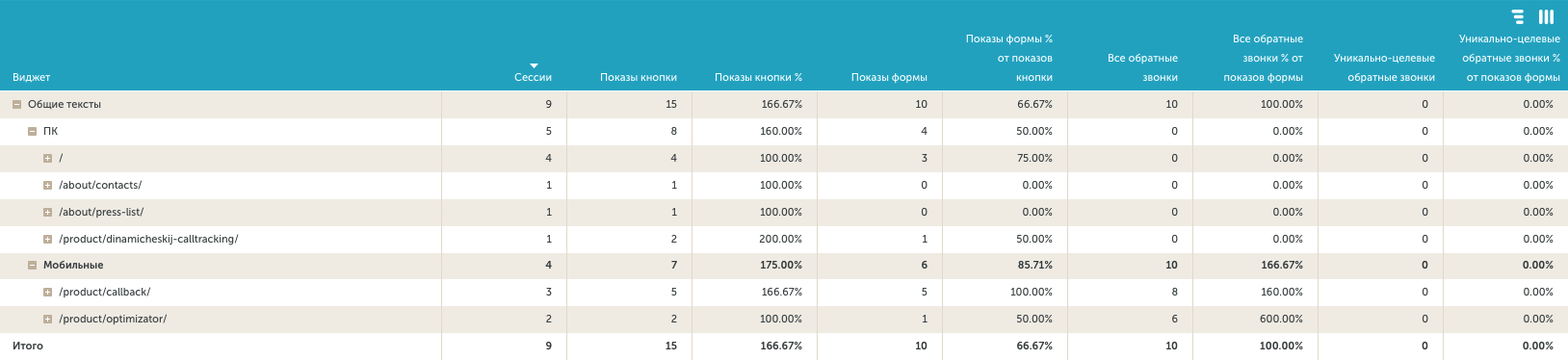
Task: Open the tree grouping settings icon
Action: pos(1518,16)
